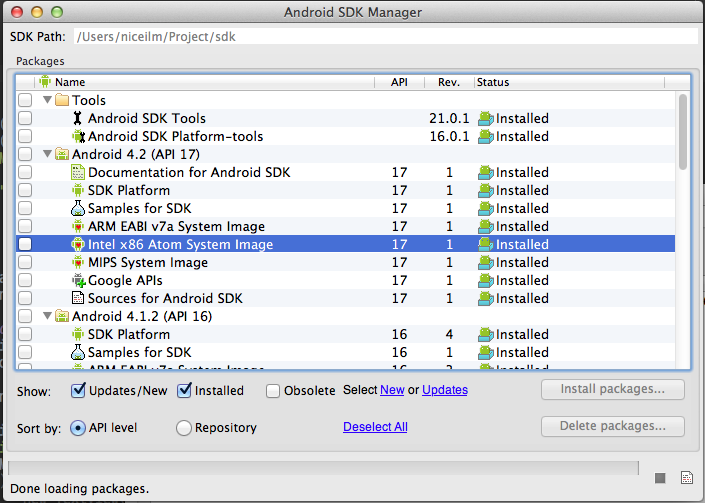Image resolution: width=705 pixels, height=503 pixels.
Task: Click the Documentation for Android SDK icon
Action: click(78, 172)
